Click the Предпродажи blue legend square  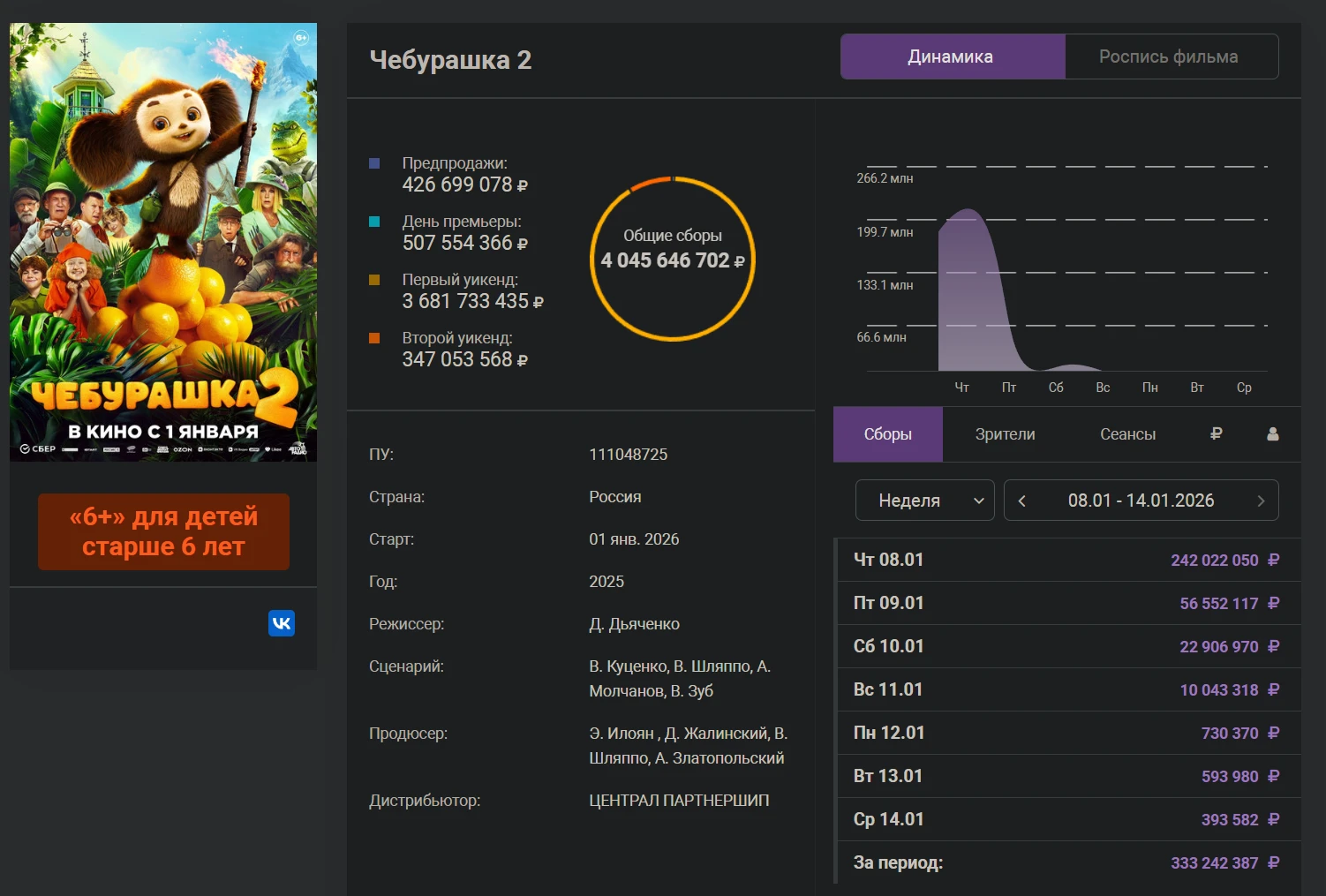[374, 163]
